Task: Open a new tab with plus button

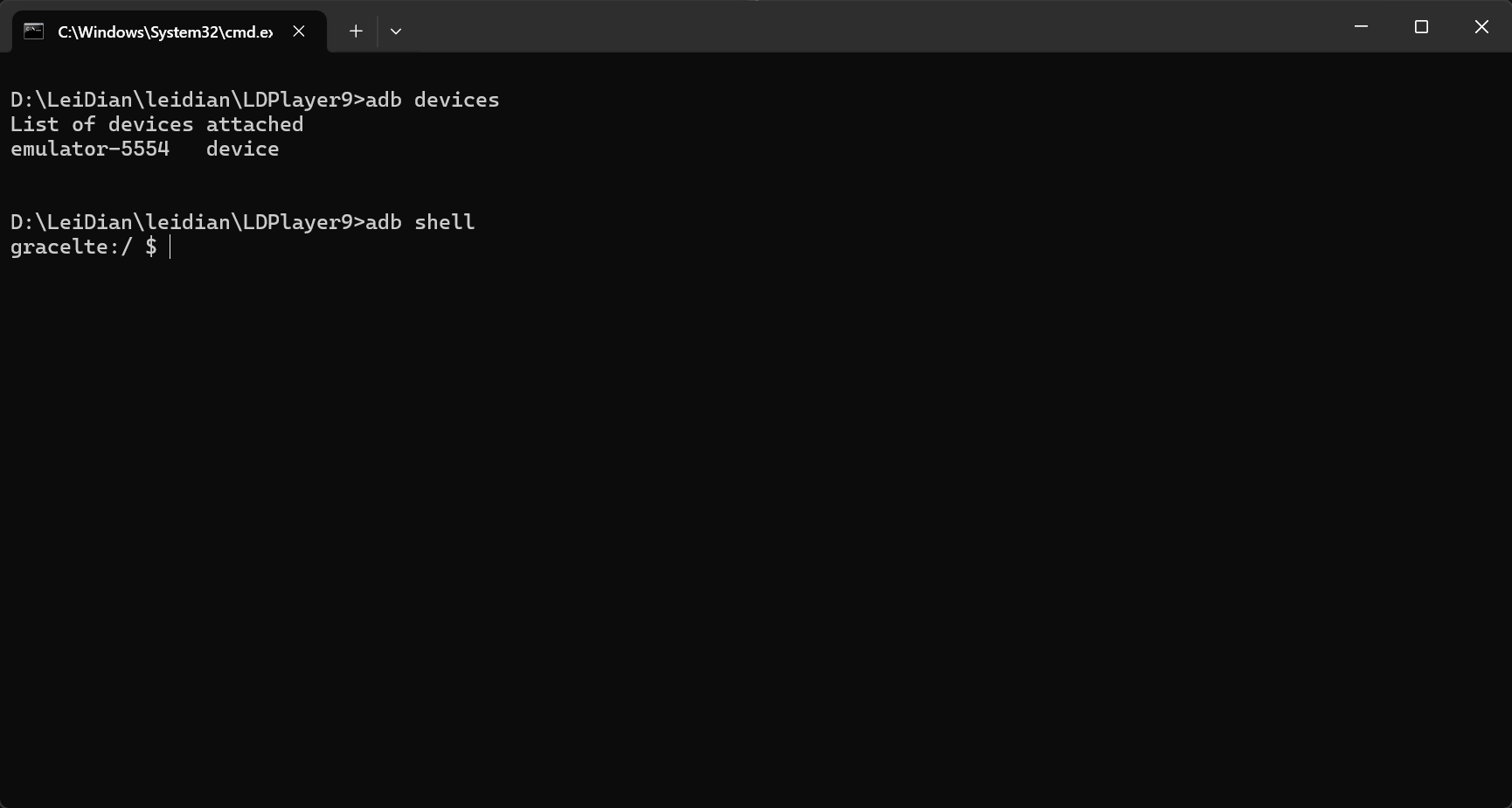Action: click(x=356, y=31)
